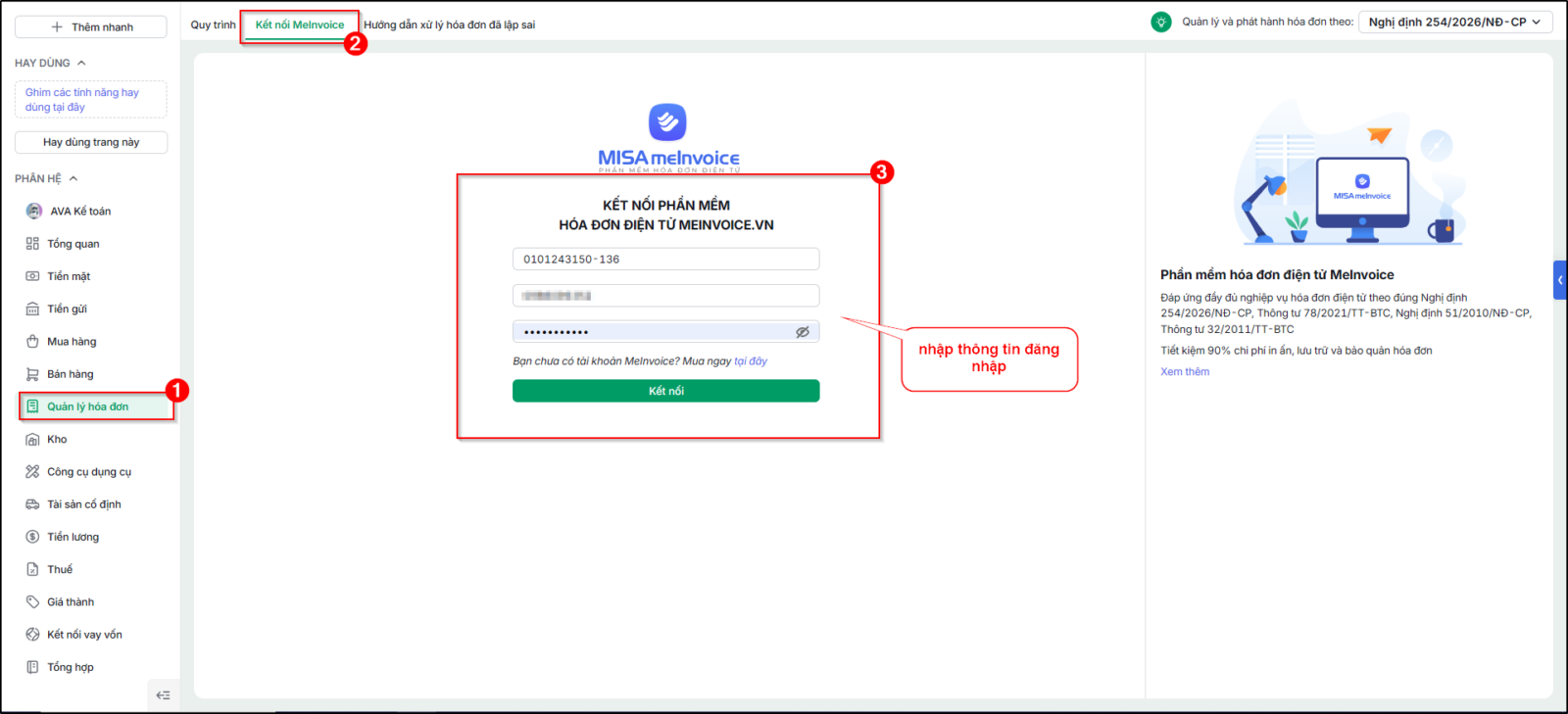Click the Tiết kiệm 90% chi phí text
1568x714 pixels.
(1297, 351)
